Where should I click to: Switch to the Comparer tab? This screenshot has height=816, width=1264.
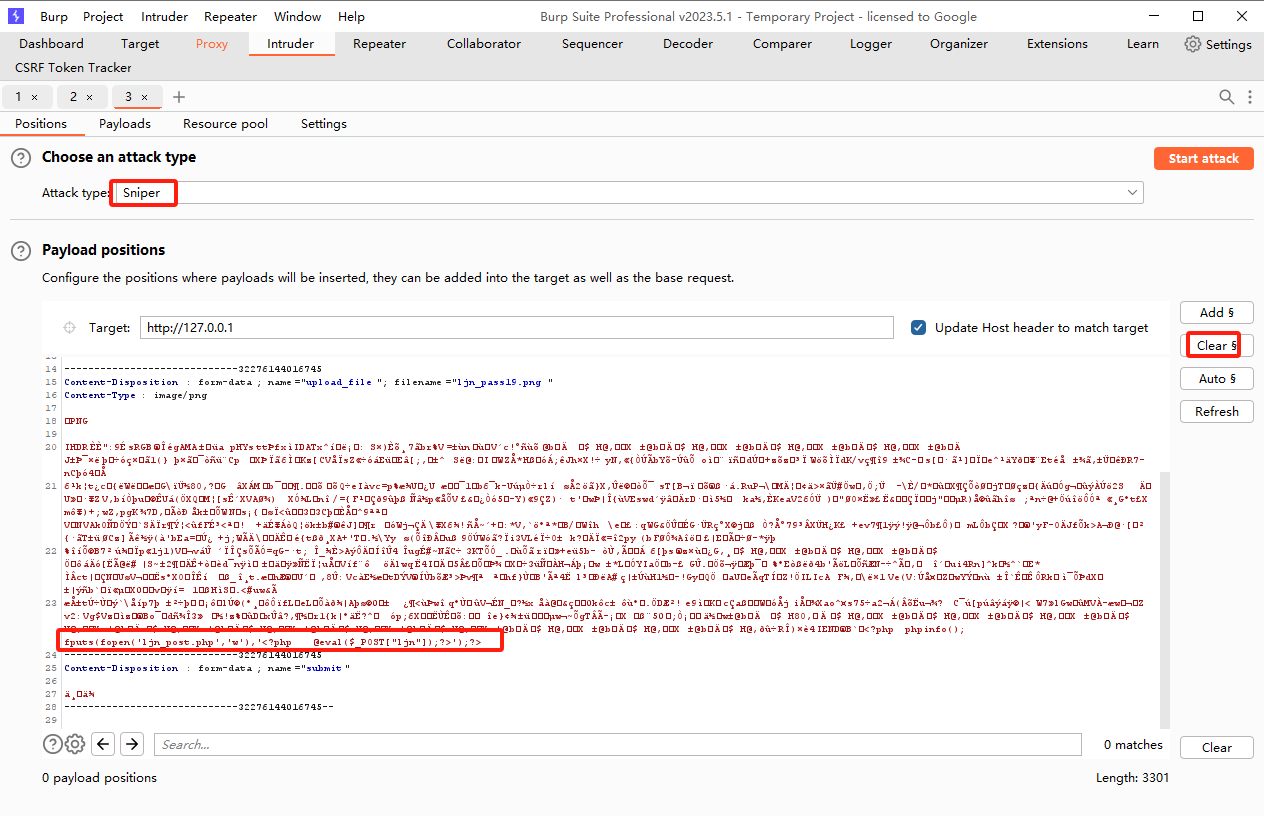pyautogui.click(x=782, y=44)
